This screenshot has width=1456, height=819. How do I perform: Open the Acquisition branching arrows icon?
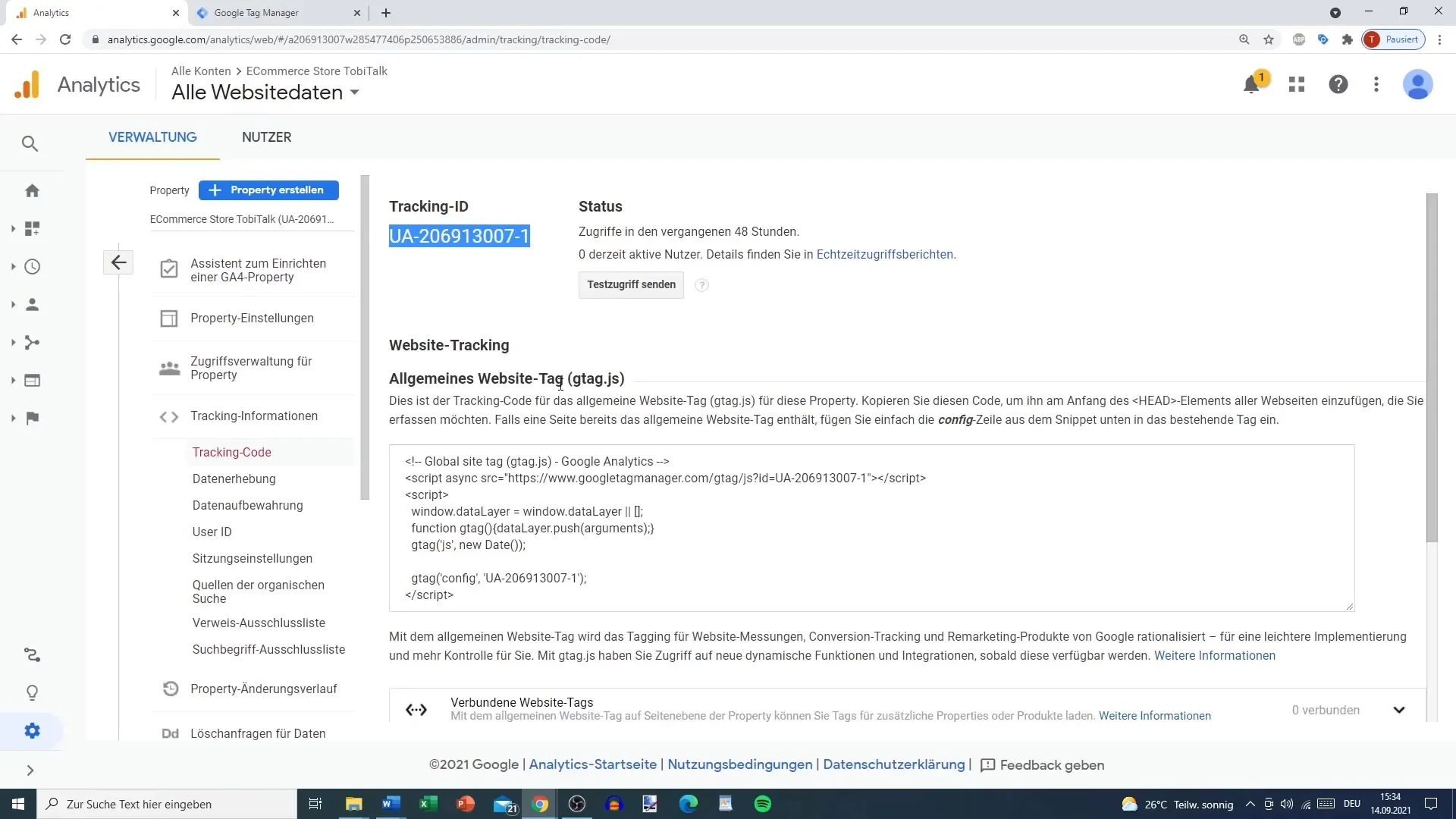tap(32, 342)
